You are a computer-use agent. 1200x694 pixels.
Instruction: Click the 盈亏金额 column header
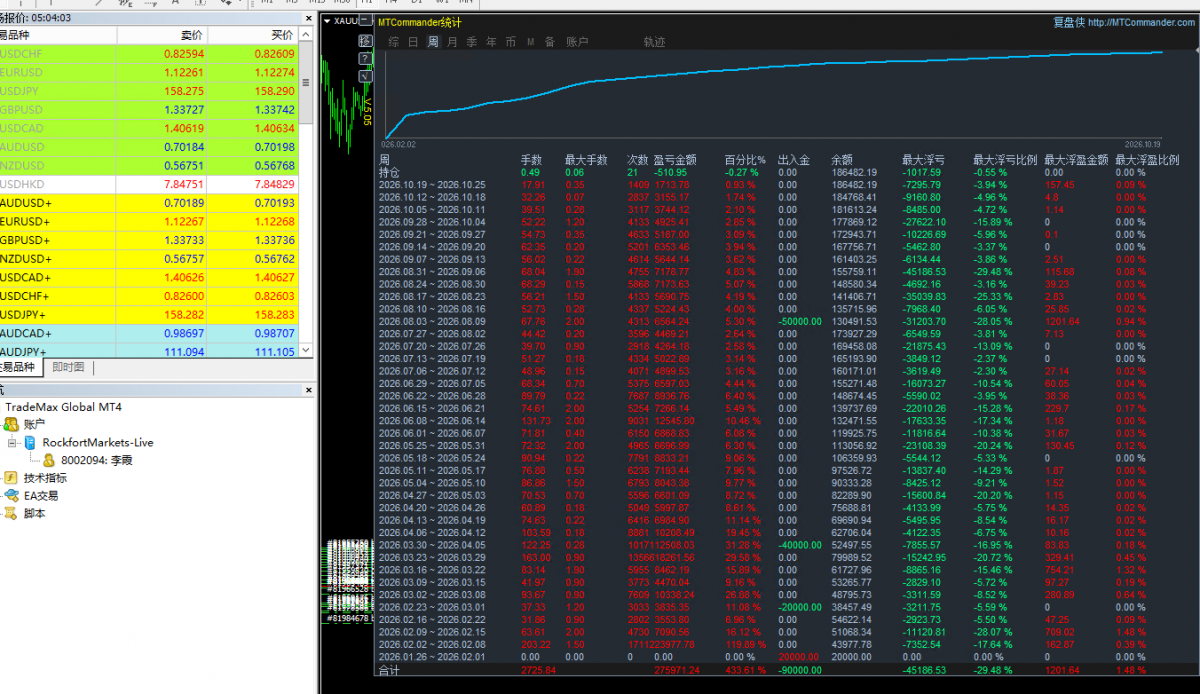tap(675, 159)
